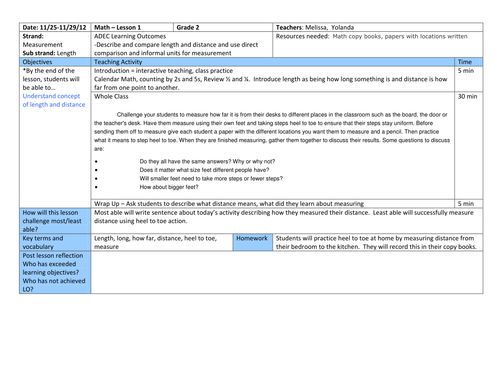The image size is (500, 386).
Task: Click the ADEC Learning Outcomes text
Action: [130, 36]
